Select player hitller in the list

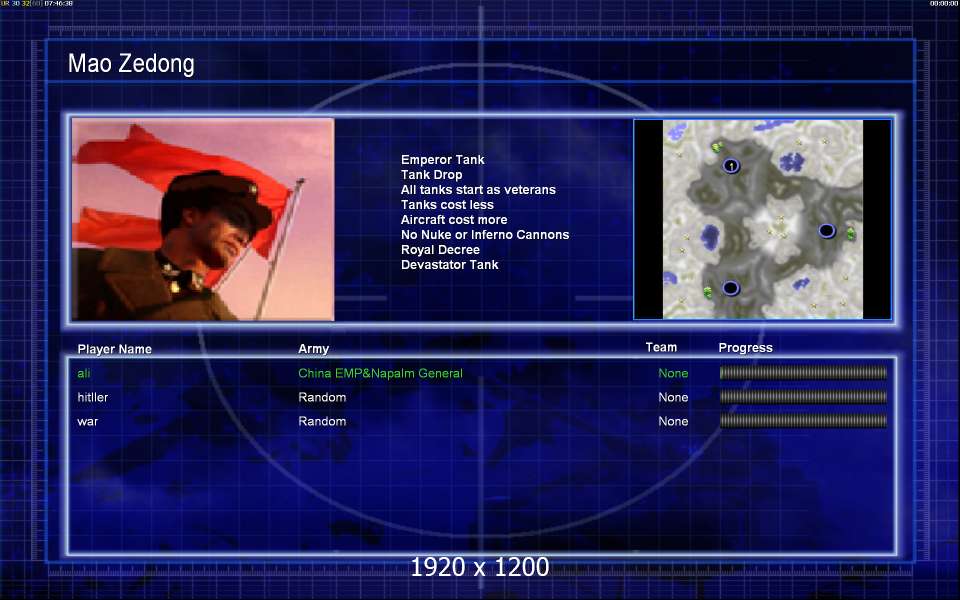coord(93,397)
